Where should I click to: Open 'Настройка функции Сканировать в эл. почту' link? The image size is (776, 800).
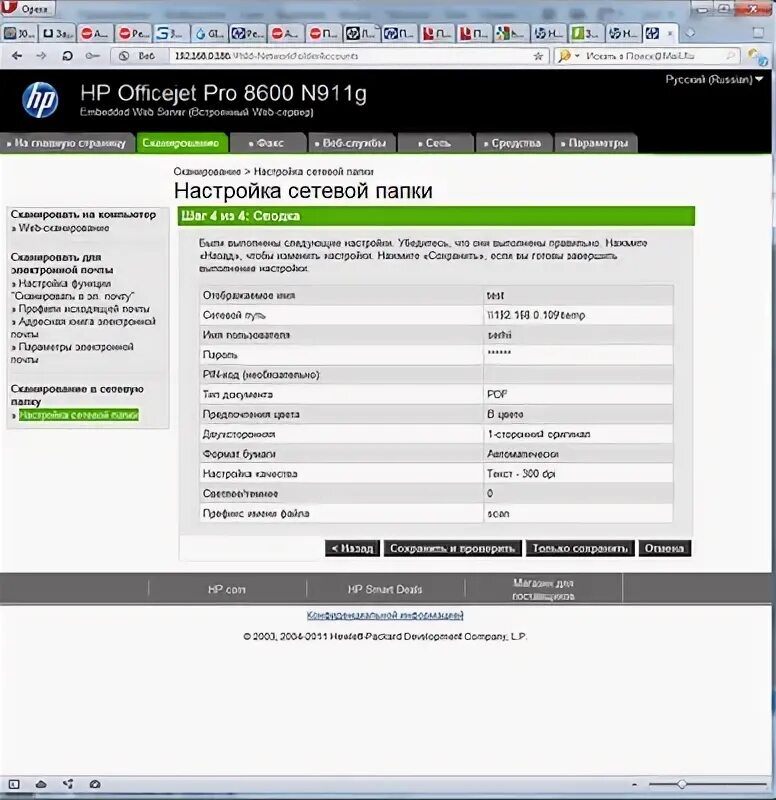[73, 290]
